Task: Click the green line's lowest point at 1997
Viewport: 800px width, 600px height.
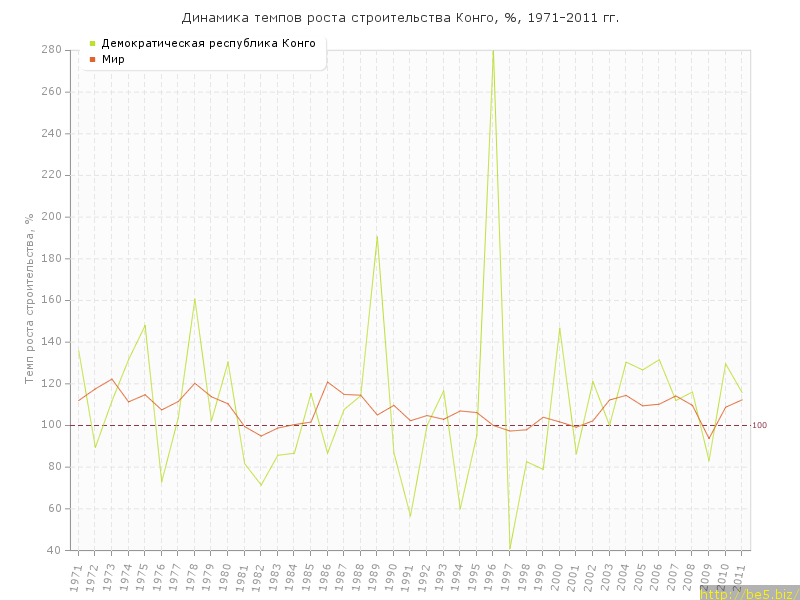Action: click(x=510, y=548)
